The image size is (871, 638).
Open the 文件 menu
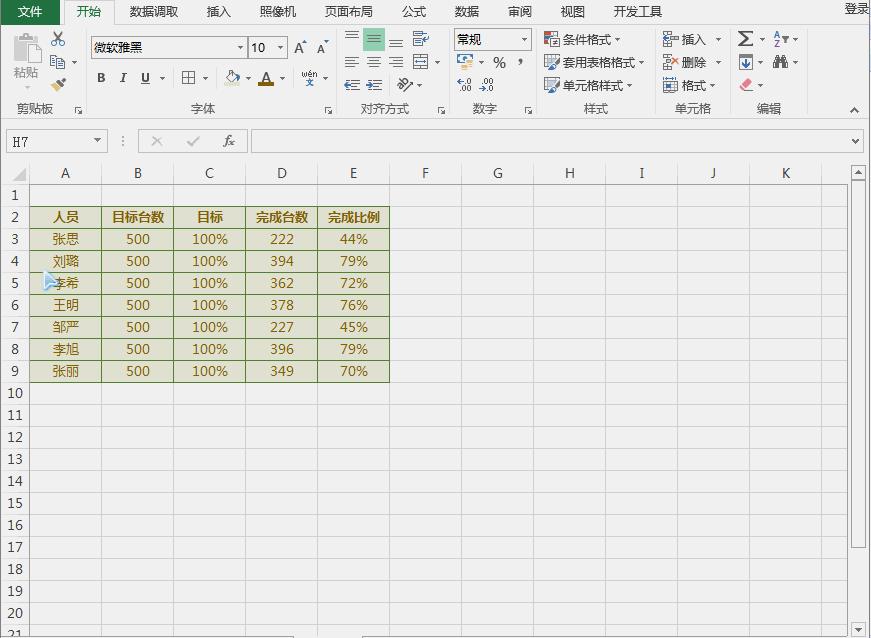(29, 12)
